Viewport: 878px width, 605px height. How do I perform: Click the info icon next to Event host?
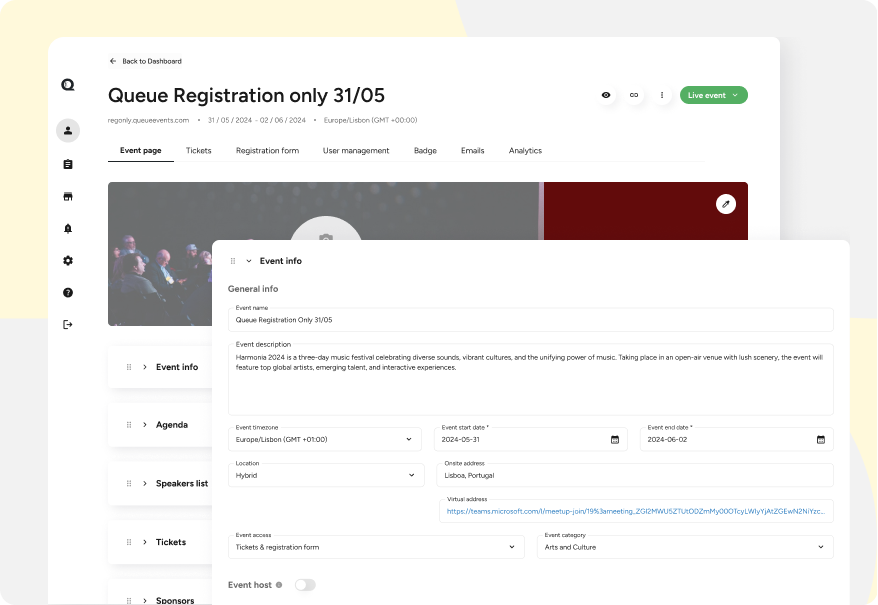point(279,585)
